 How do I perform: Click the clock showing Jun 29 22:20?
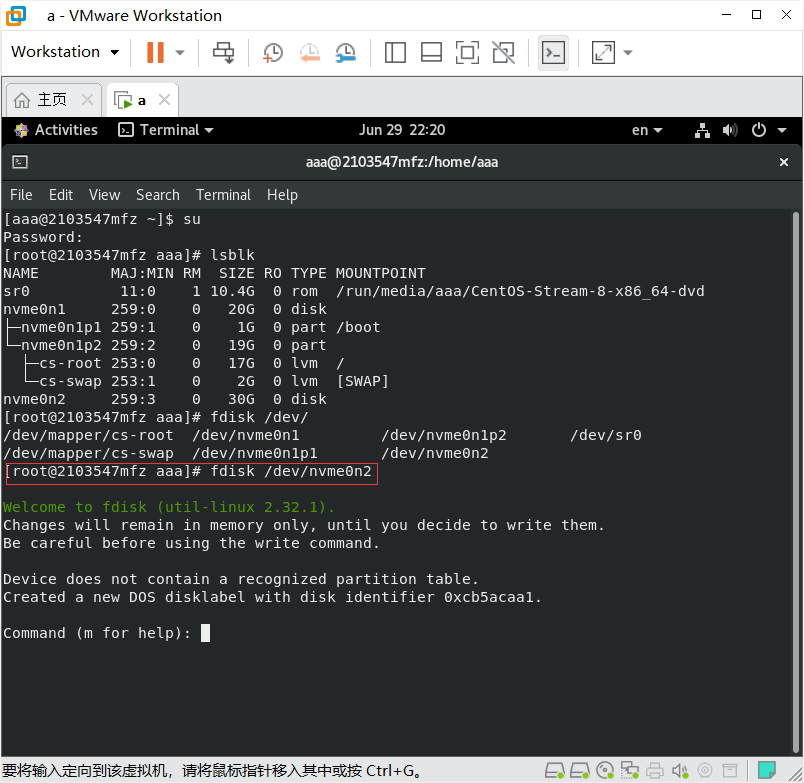coord(402,130)
